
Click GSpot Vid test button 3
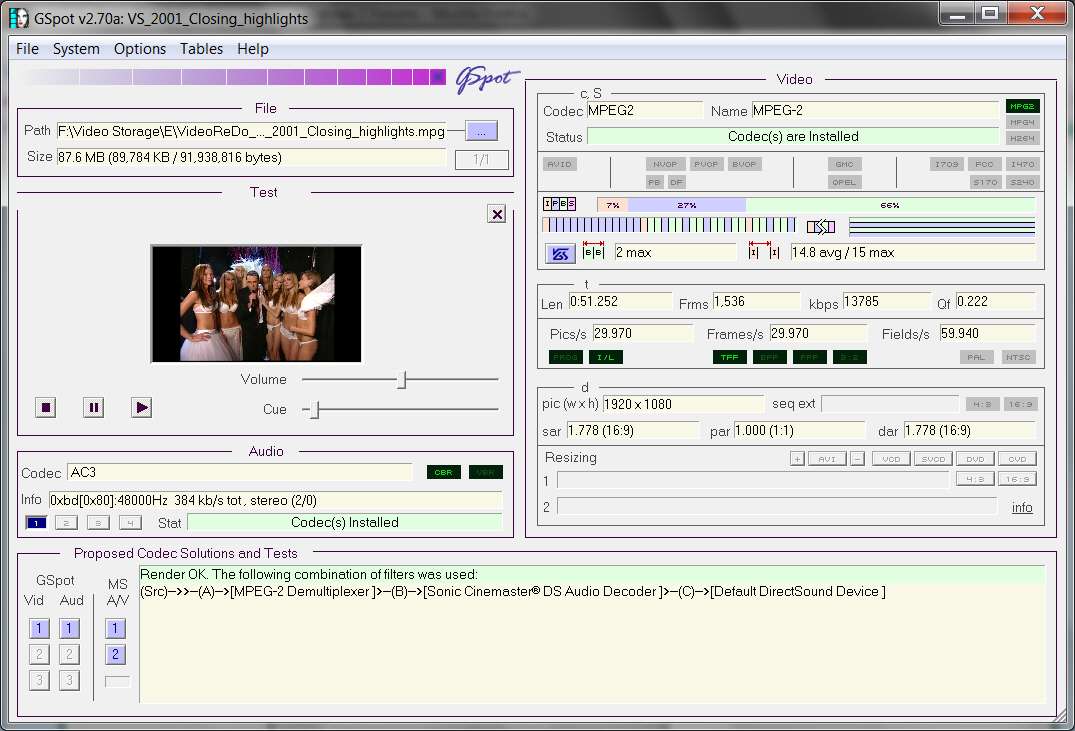pos(39,680)
